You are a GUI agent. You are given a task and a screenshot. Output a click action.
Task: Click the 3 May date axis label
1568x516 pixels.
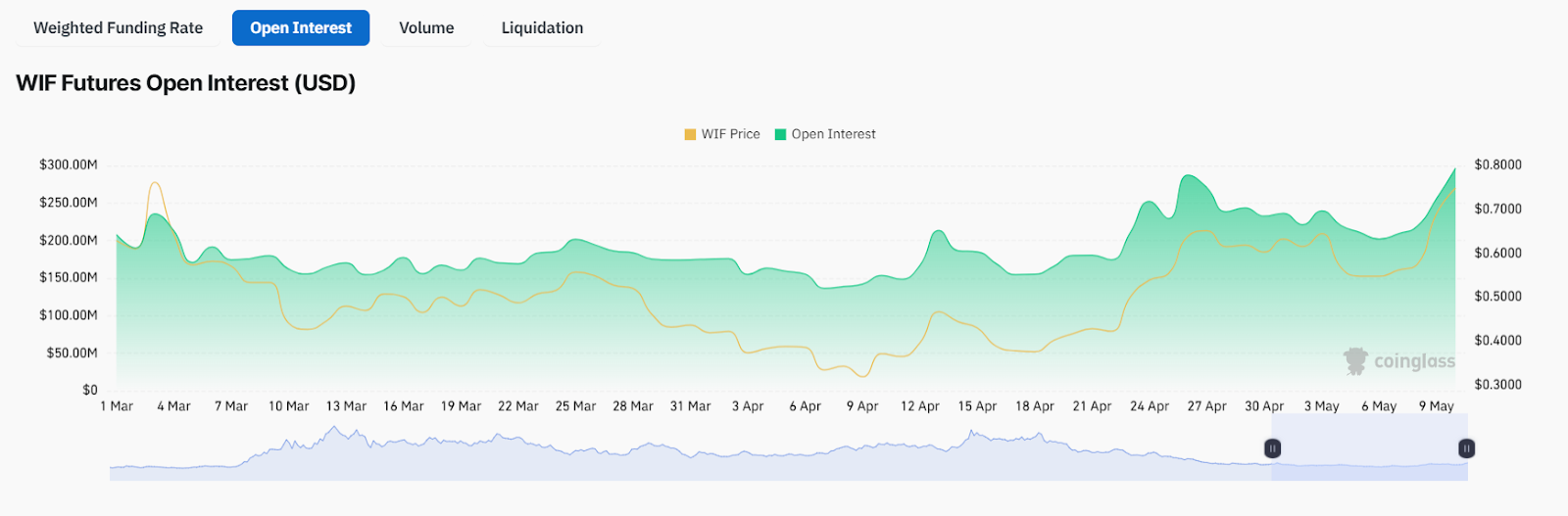(x=1321, y=406)
